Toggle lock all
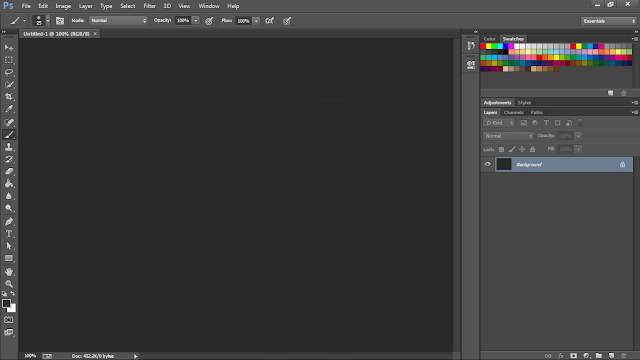This screenshot has width=640, height=360. point(532,149)
